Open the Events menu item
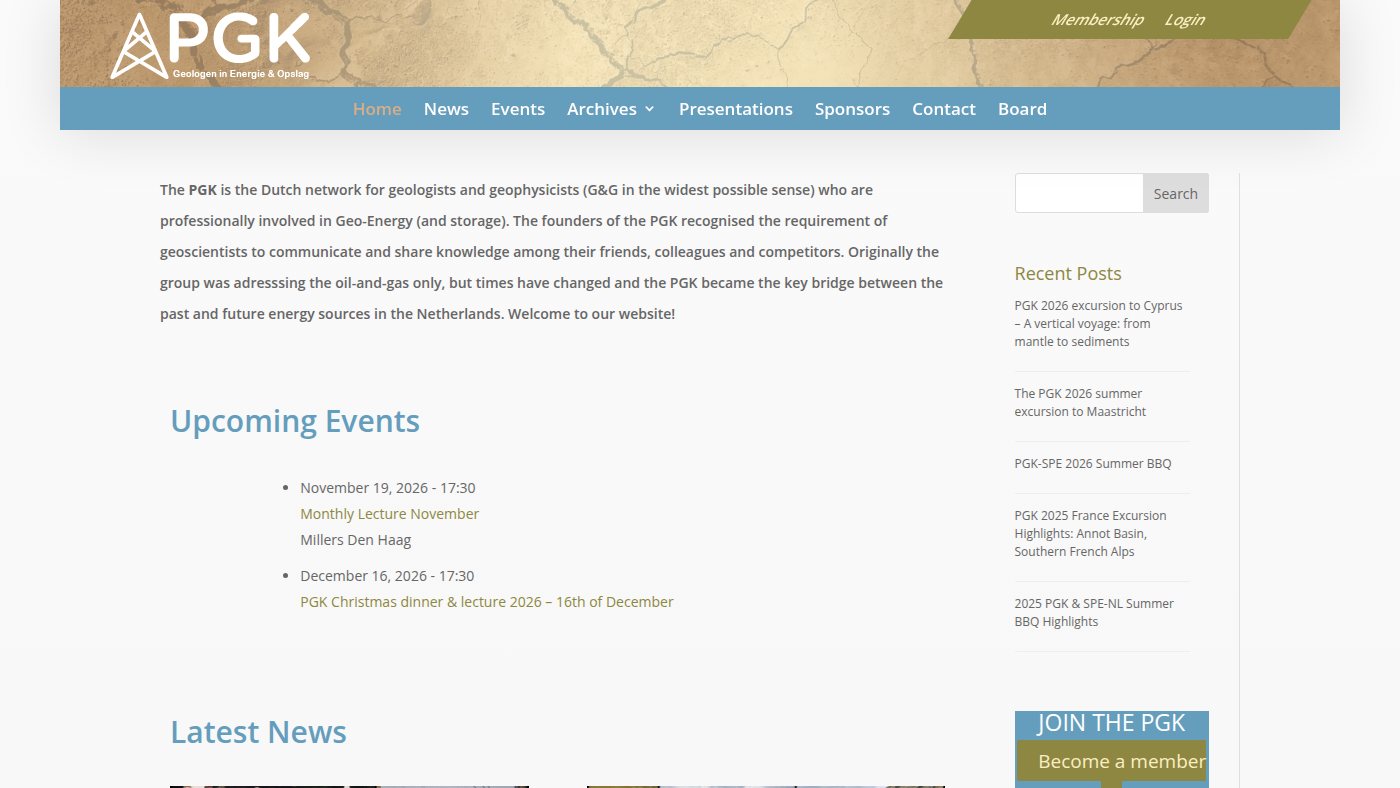The width and height of the screenshot is (1400, 788). click(x=518, y=109)
